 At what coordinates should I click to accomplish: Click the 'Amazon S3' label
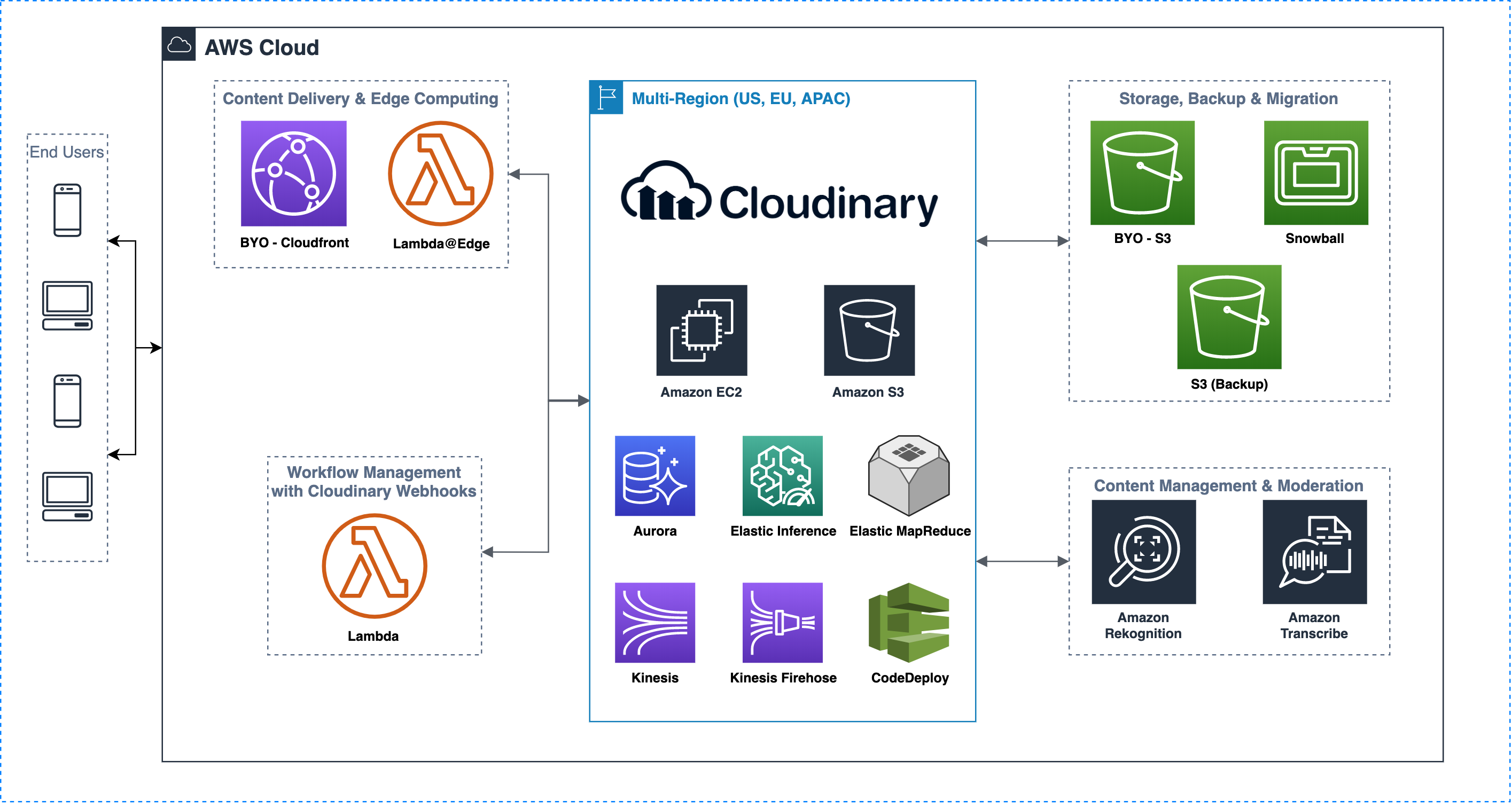coord(868,392)
